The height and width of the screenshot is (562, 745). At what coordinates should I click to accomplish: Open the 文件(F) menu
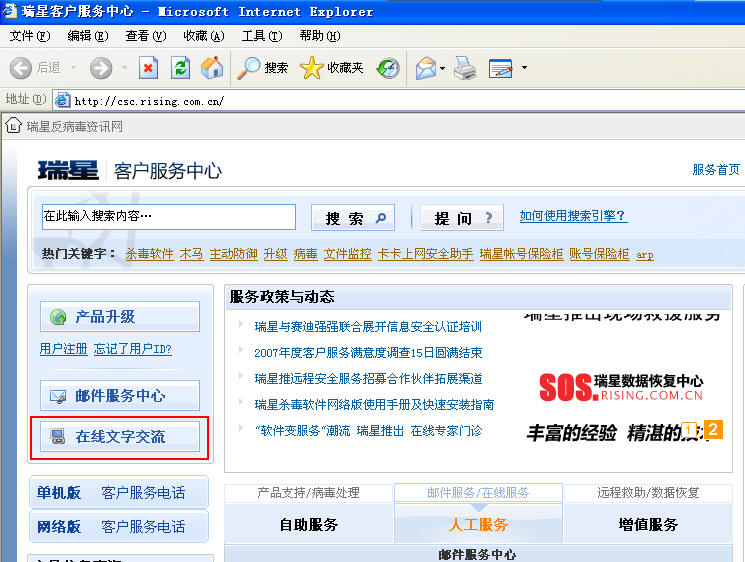pyautogui.click(x=29, y=36)
